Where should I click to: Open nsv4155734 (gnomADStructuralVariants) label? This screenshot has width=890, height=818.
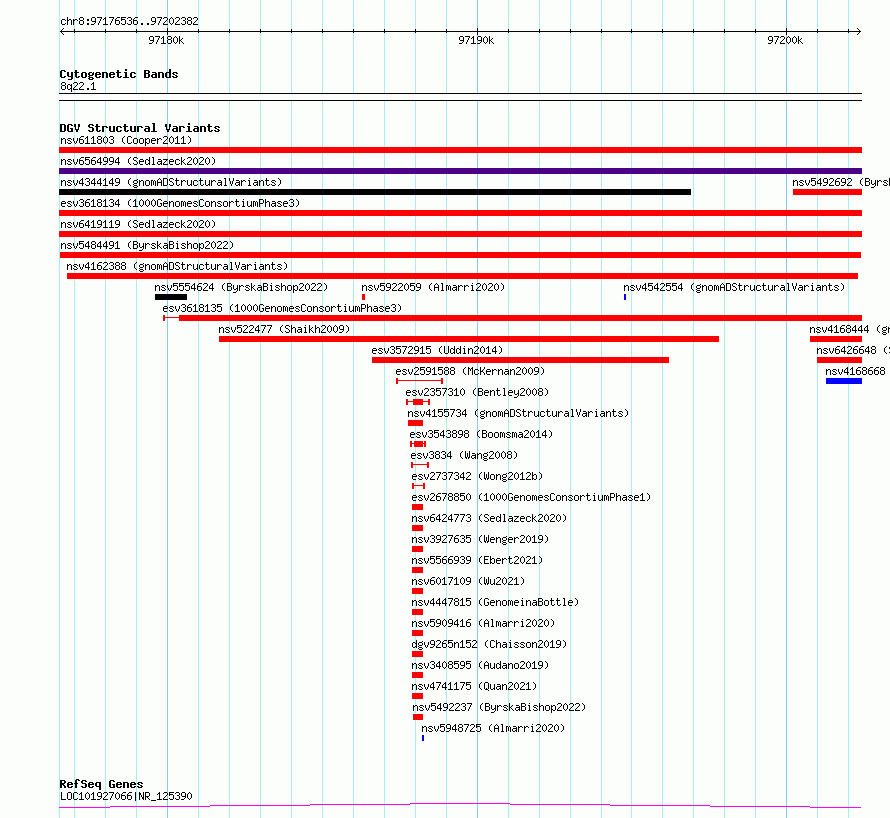[x=518, y=413]
